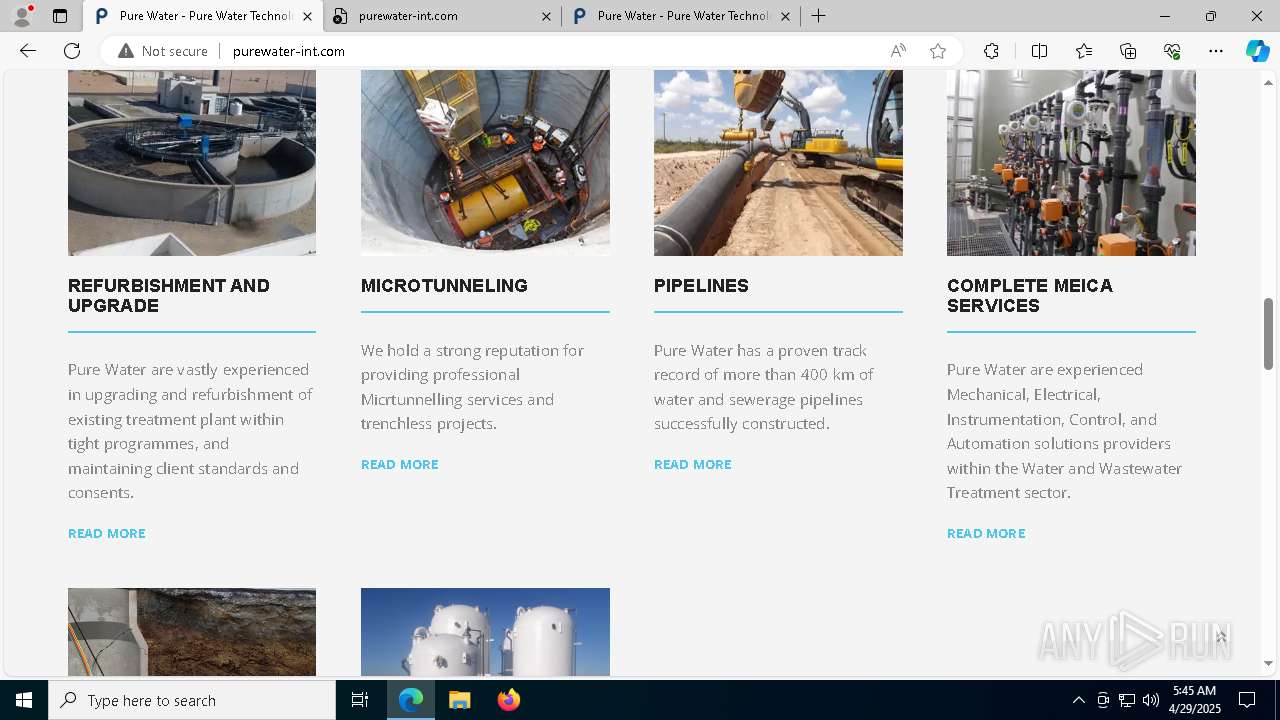Open Read More under Refurbishment and Upgrade
The height and width of the screenshot is (720, 1280).
[107, 533]
